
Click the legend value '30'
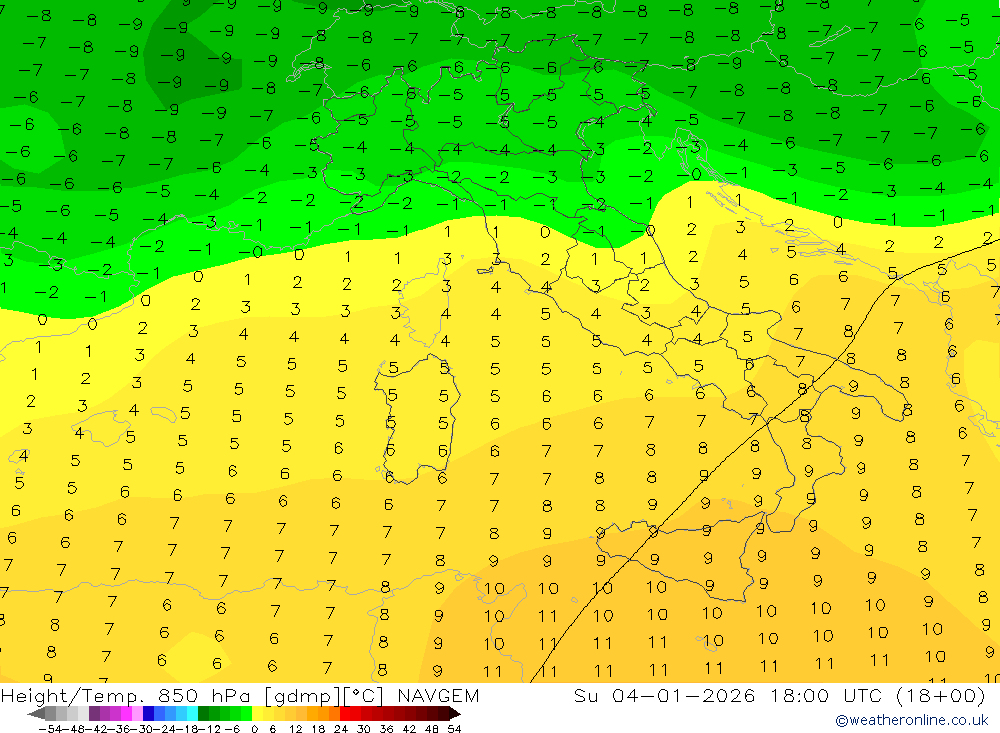click(364, 729)
